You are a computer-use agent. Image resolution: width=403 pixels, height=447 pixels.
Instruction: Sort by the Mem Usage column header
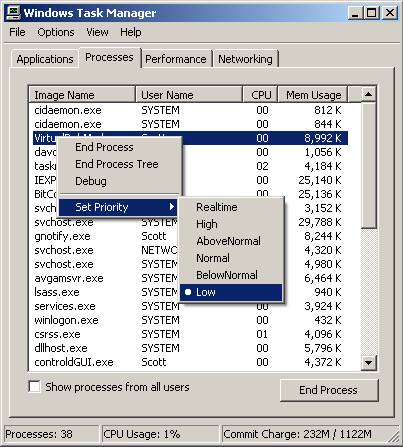[313, 95]
